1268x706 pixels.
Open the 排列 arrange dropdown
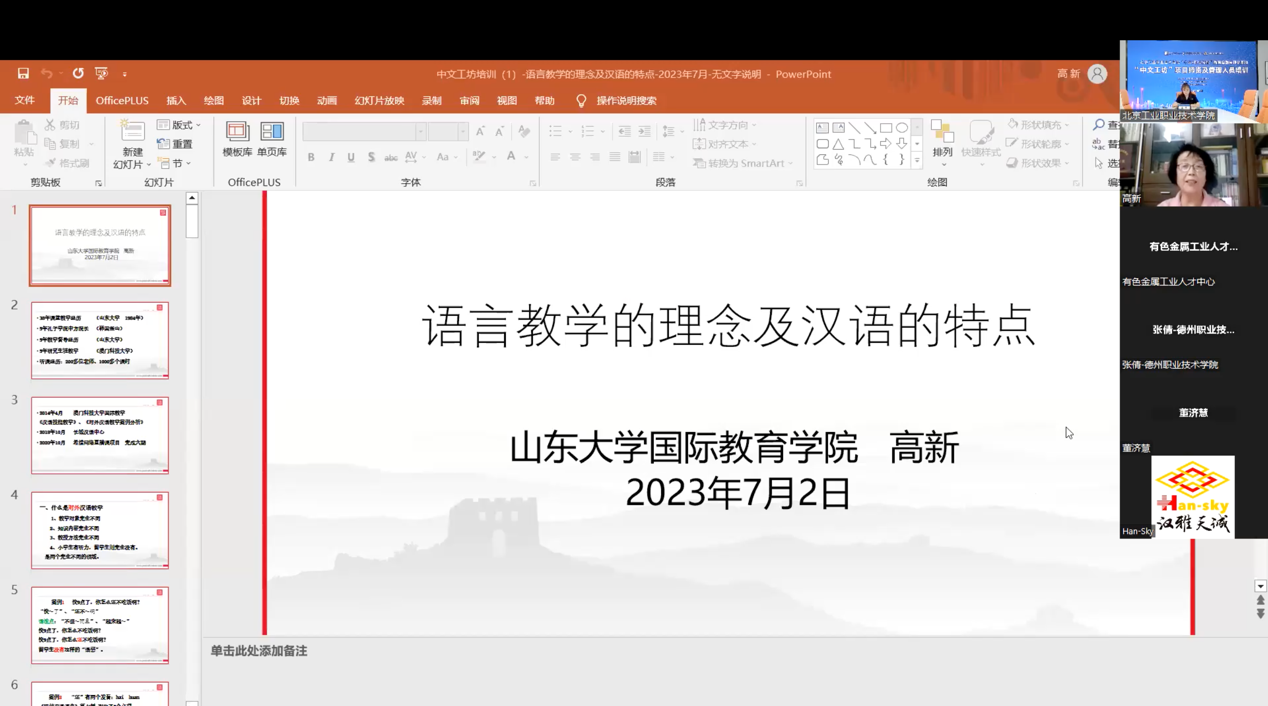942,139
